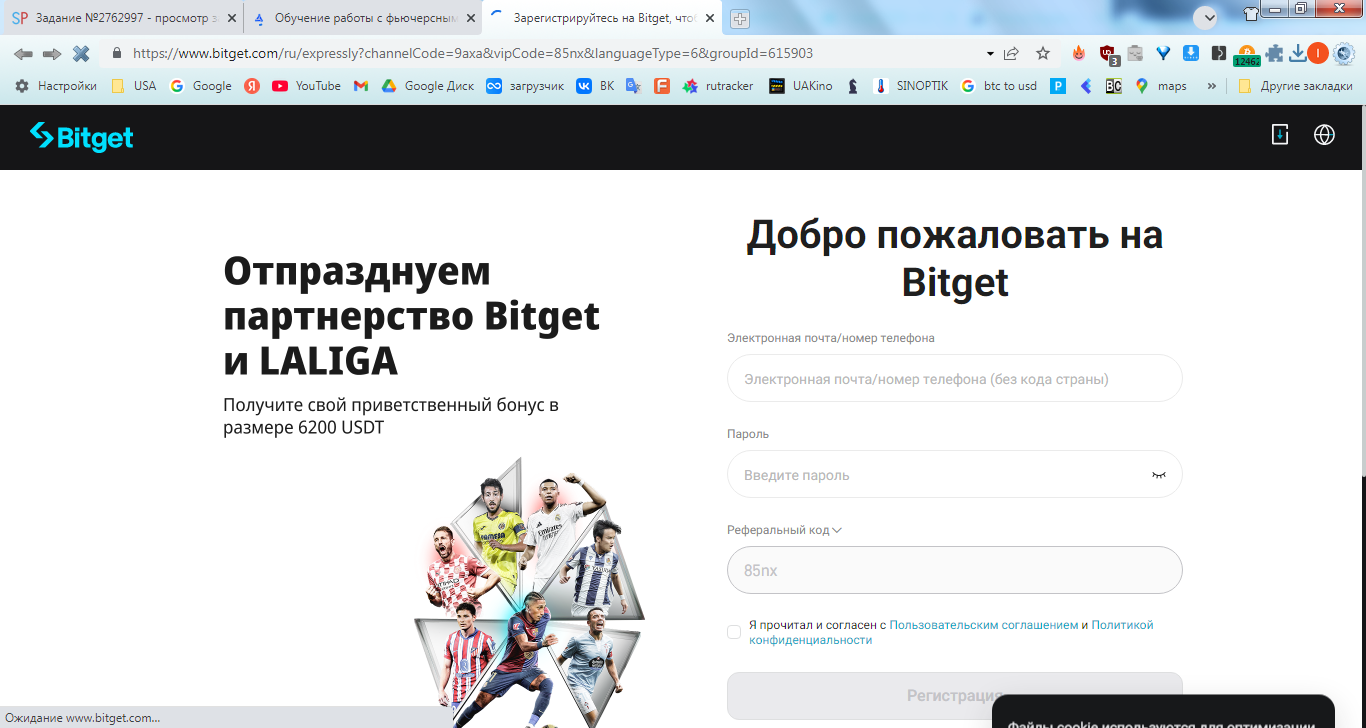This screenshot has height=728, width=1366.
Task: Open the 'ВК' bookmark
Action: pos(596,86)
